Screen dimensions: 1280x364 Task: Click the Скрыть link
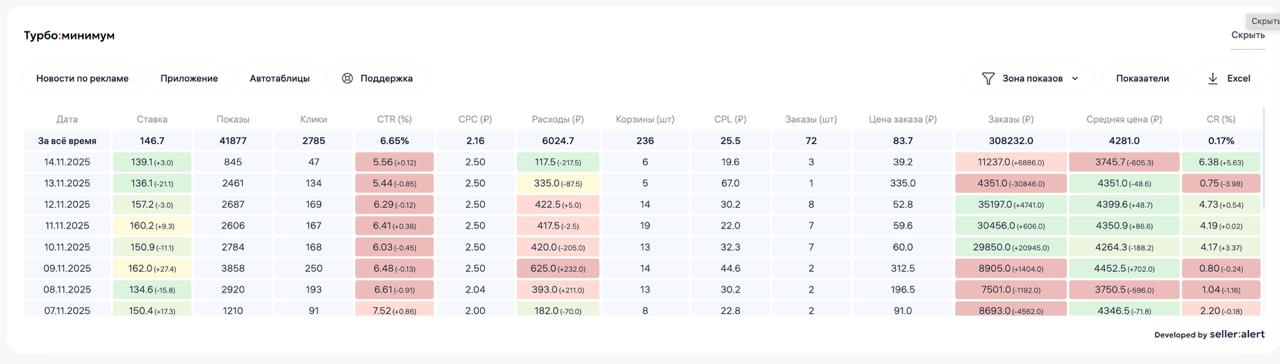pyautogui.click(x=1248, y=35)
